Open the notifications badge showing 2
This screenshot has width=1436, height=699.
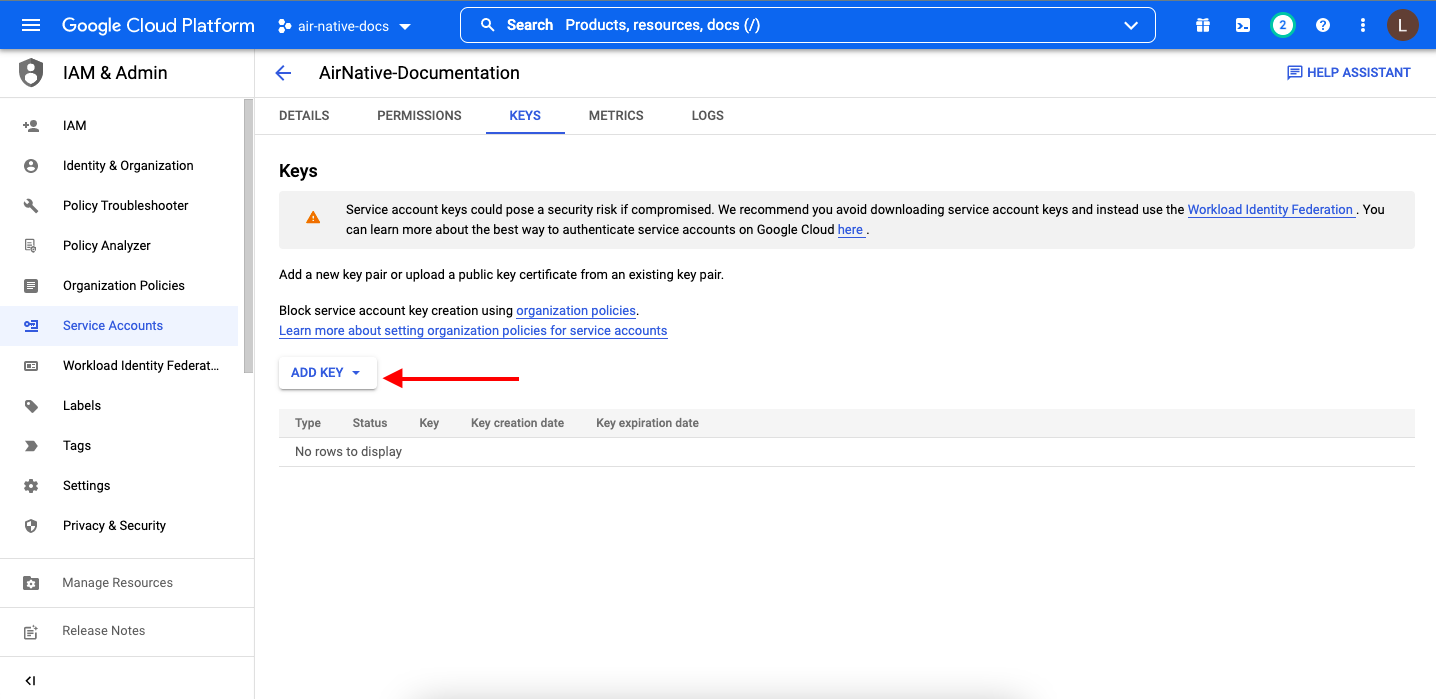click(1282, 25)
